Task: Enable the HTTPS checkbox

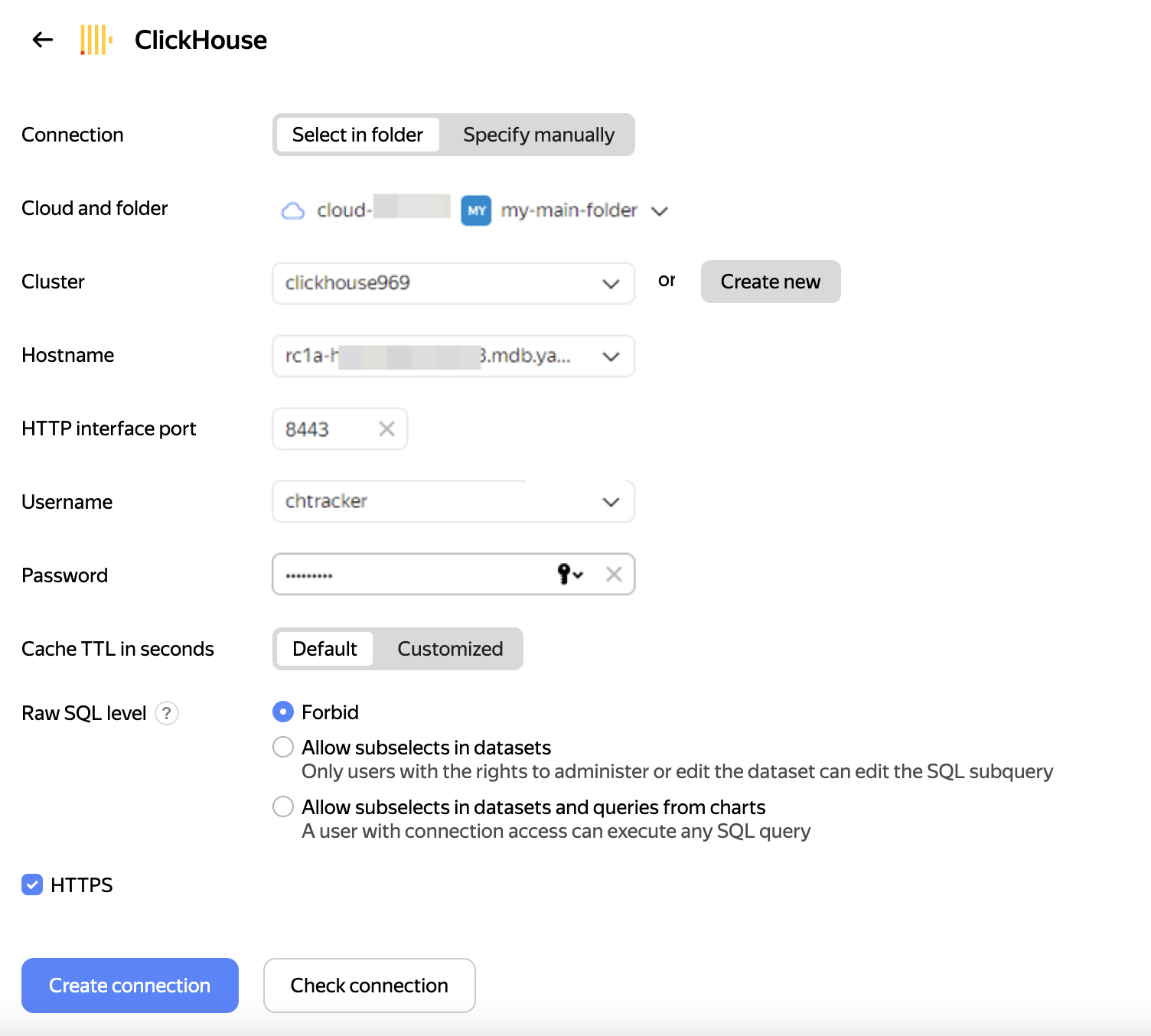Action: pyautogui.click(x=32, y=885)
